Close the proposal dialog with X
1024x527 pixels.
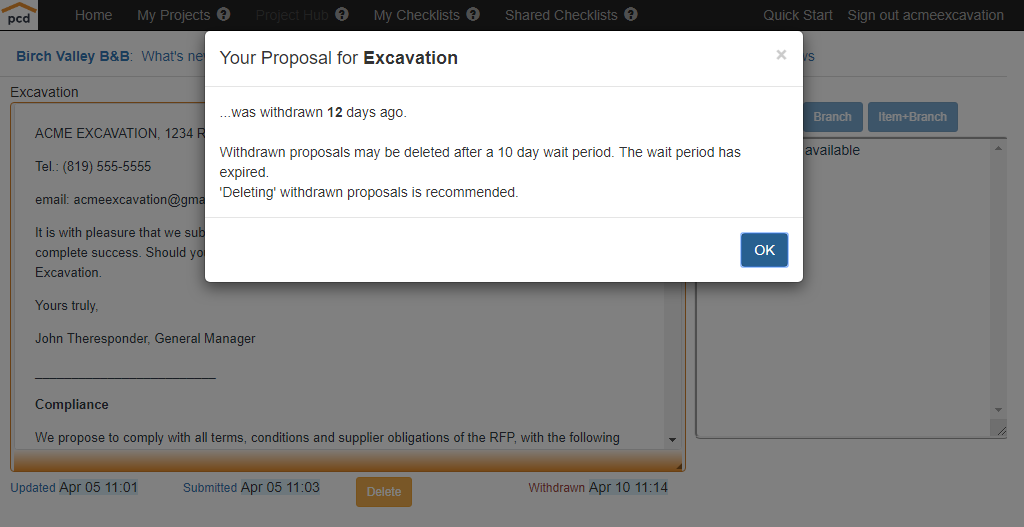pos(781,55)
